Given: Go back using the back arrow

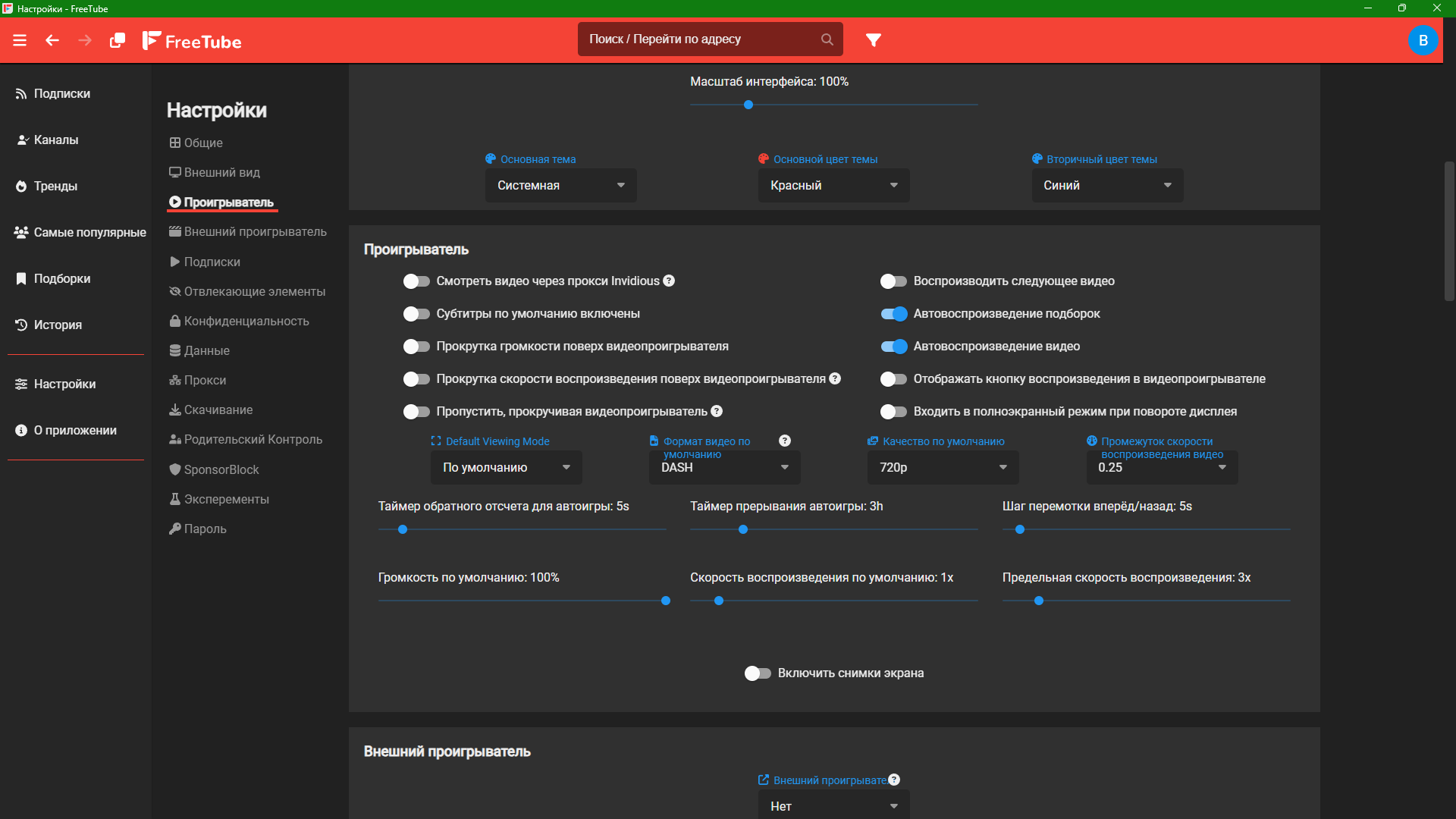Looking at the screenshot, I should coord(52,40).
